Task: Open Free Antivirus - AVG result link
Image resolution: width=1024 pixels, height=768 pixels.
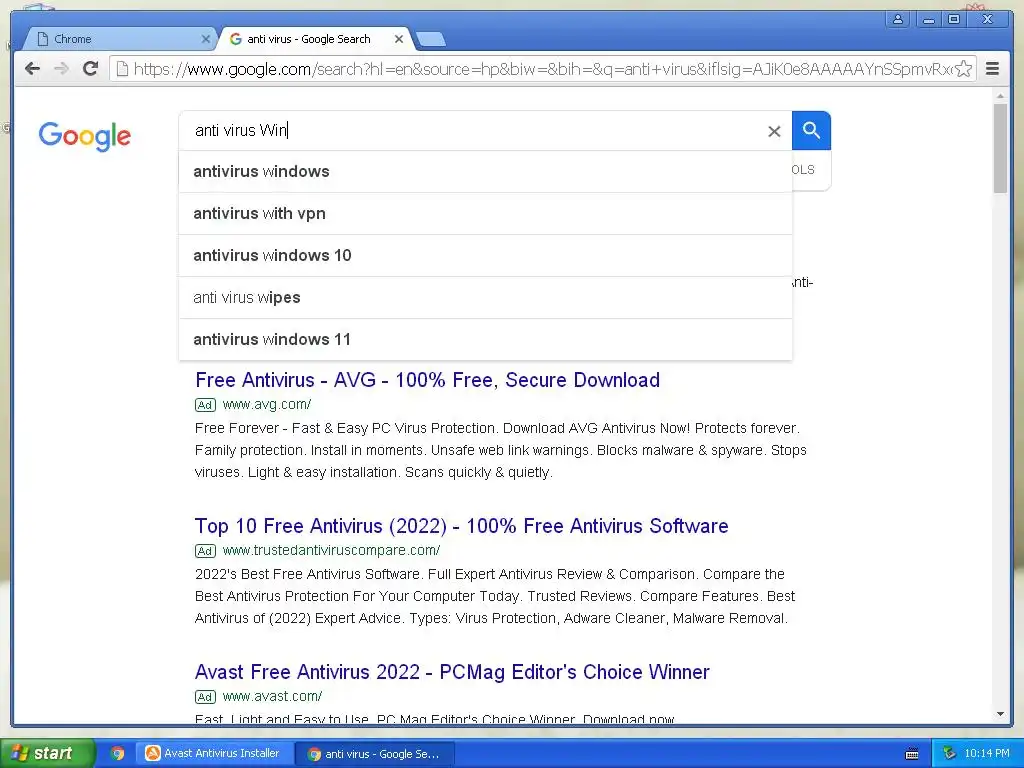Action: (427, 379)
